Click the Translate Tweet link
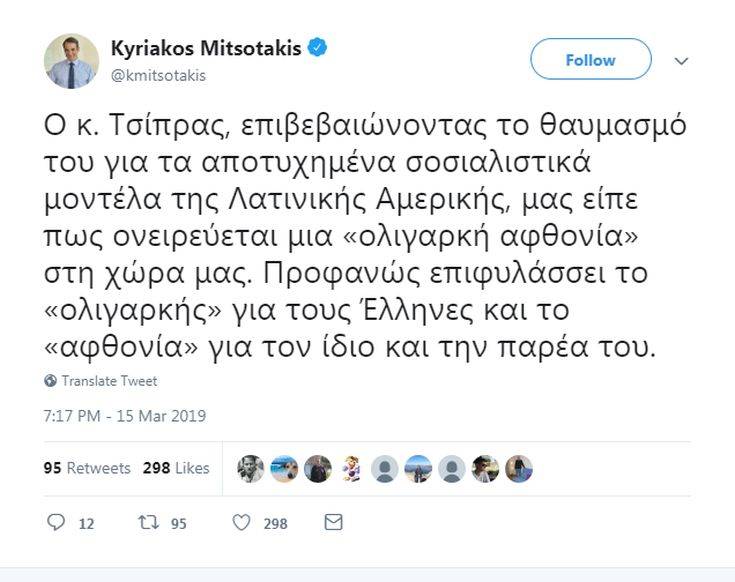Viewport: 735px width, 582px height. click(109, 381)
